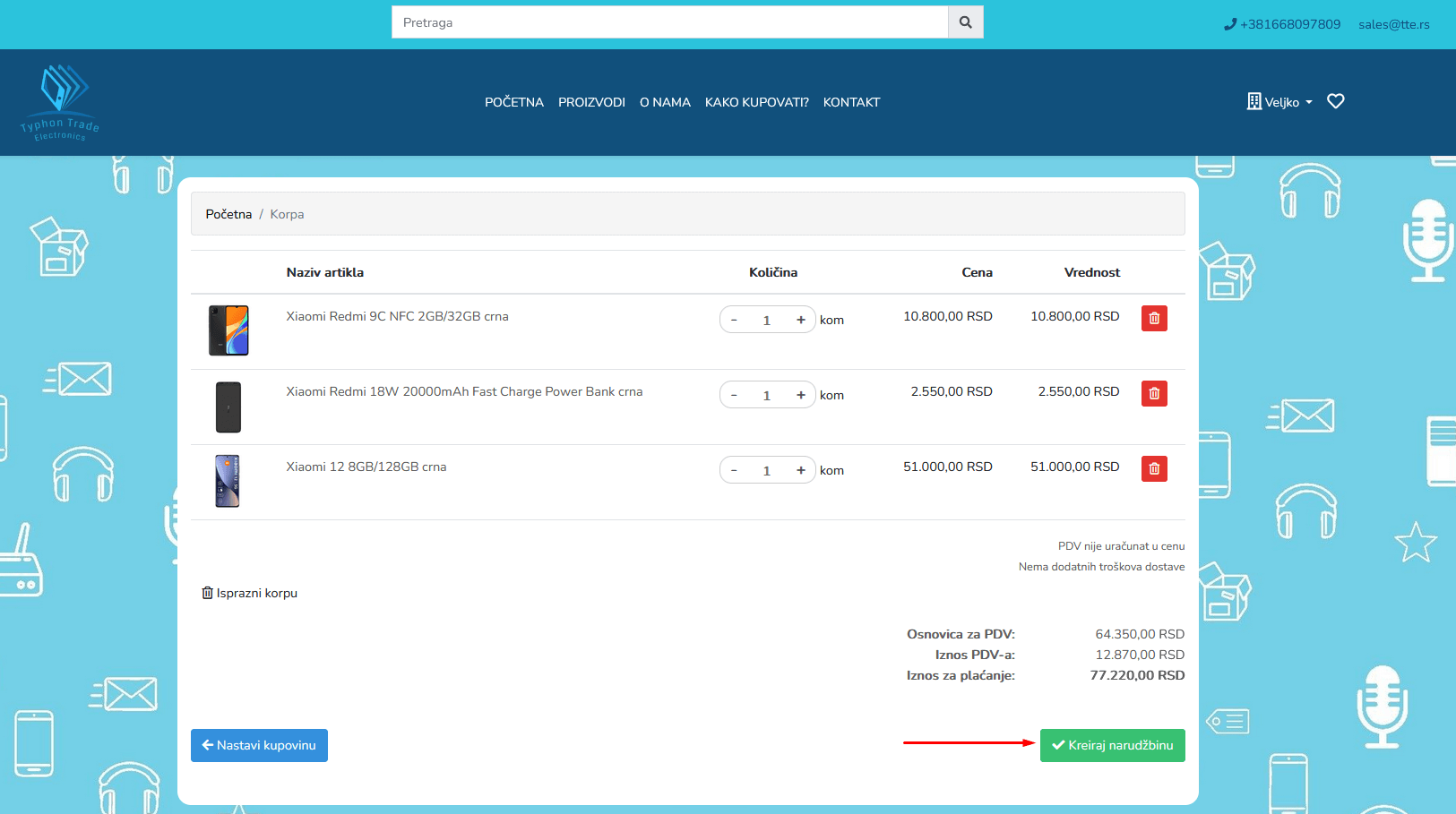Click the Typhon Trade Electronics logo
This screenshot has width=1456, height=814.
60,102
